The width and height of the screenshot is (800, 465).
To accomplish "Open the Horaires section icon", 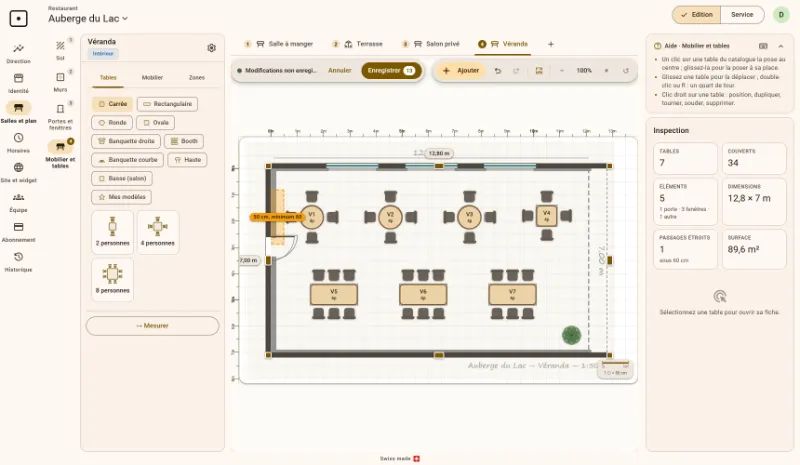I will [x=18, y=138].
